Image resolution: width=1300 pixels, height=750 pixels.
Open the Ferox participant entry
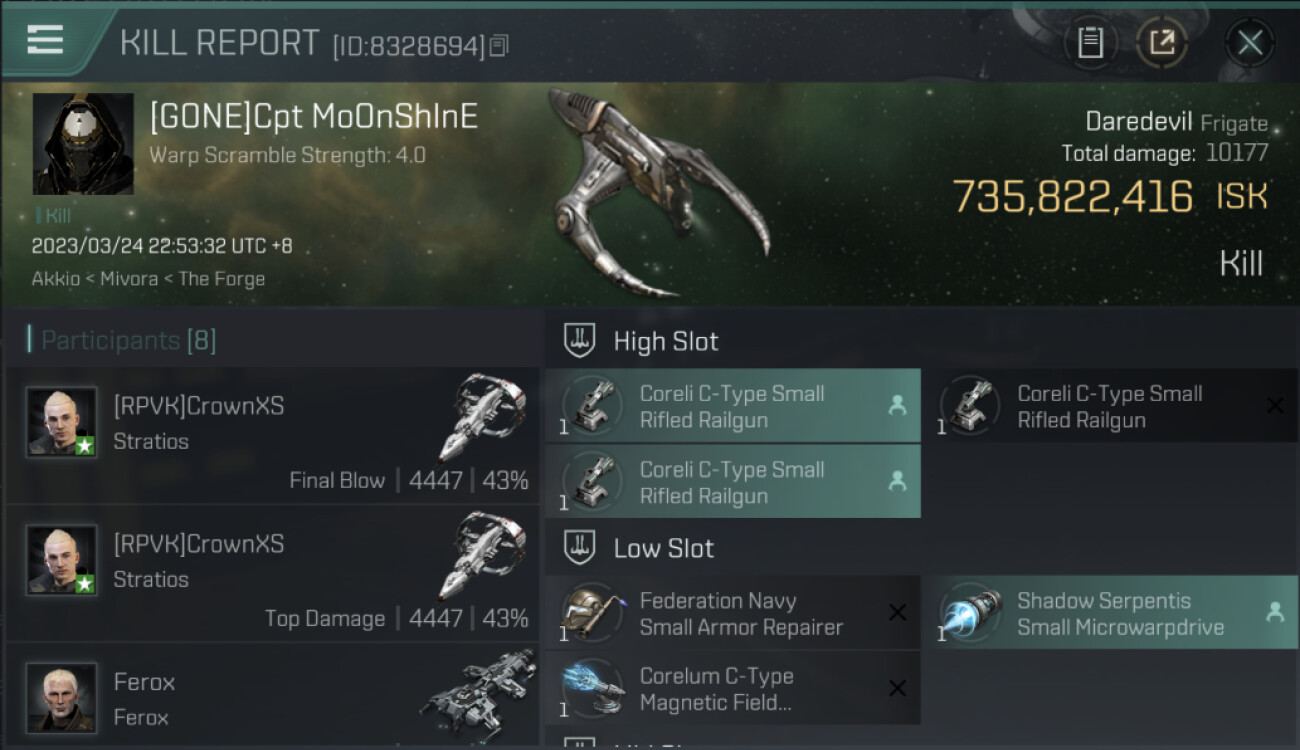(273, 696)
